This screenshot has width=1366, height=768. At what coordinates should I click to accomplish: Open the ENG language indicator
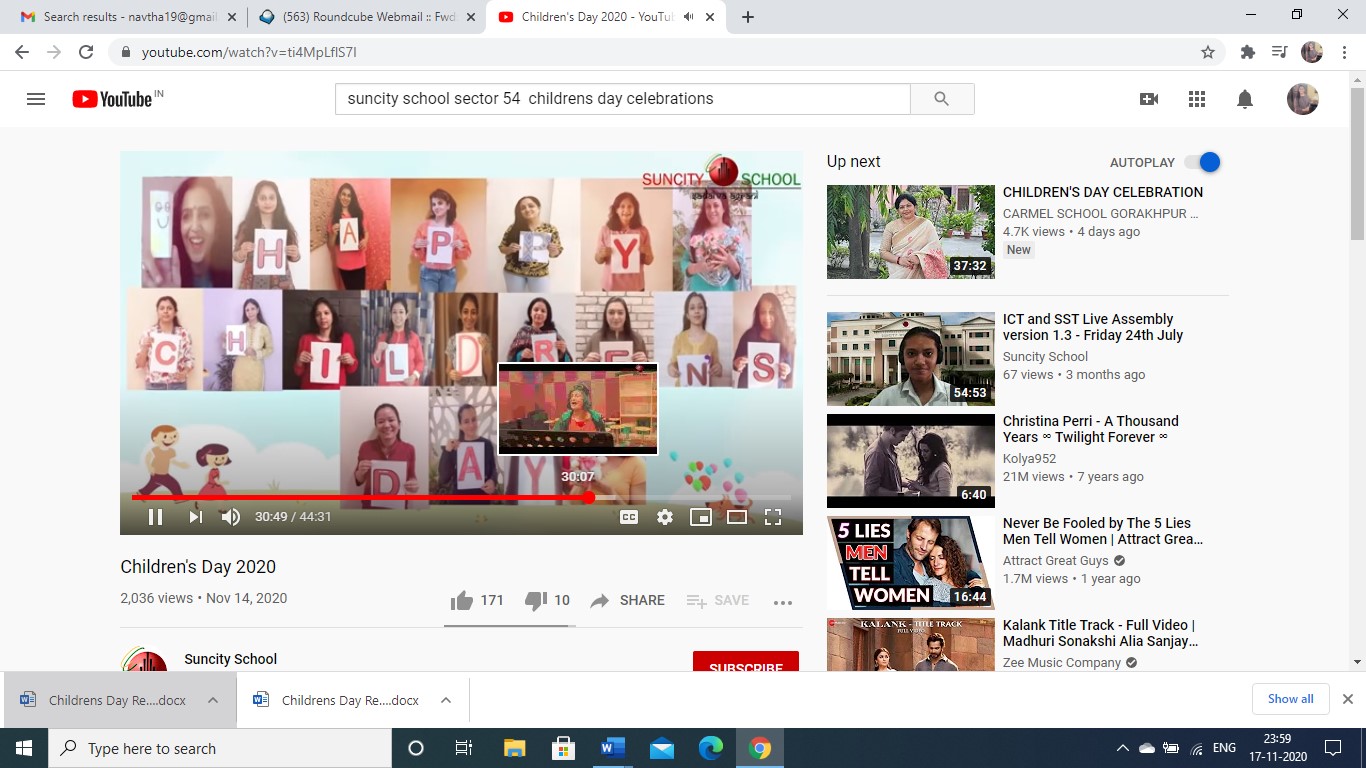[x=1224, y=748]
